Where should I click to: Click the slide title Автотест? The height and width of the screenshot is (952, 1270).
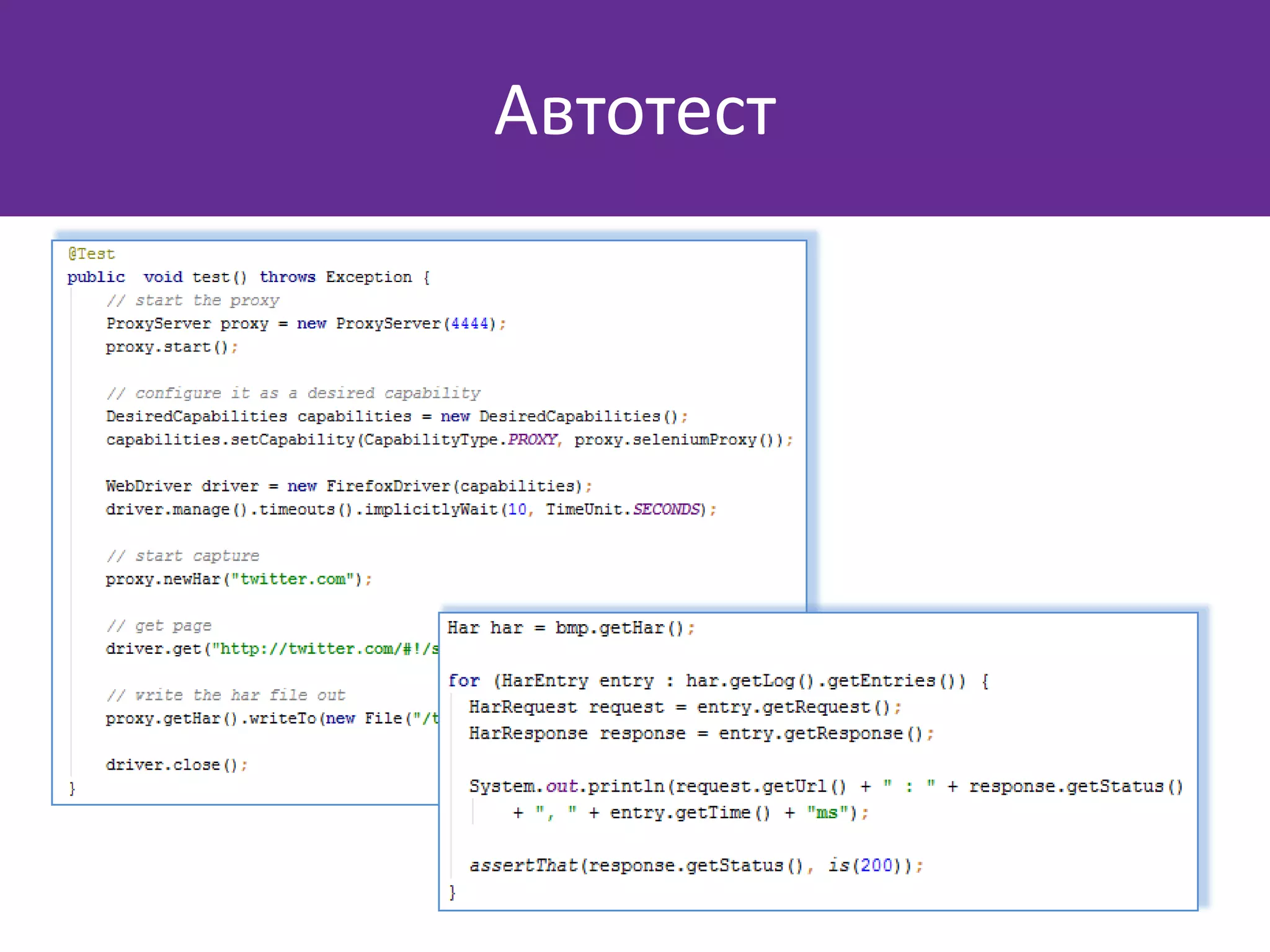tap(635, 112)
